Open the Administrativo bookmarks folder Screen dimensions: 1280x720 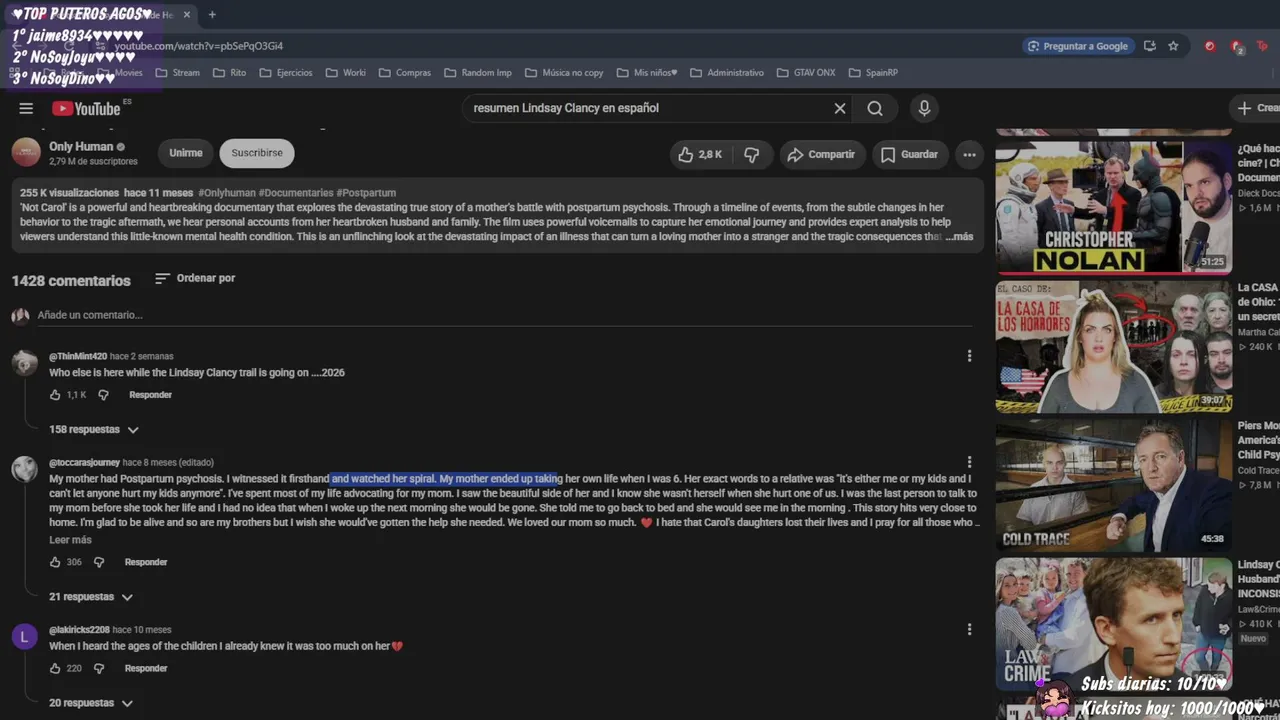point(727,73)
